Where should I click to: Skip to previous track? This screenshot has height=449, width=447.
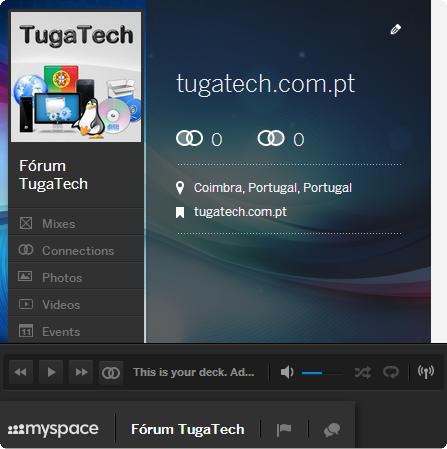pos(21,372)
